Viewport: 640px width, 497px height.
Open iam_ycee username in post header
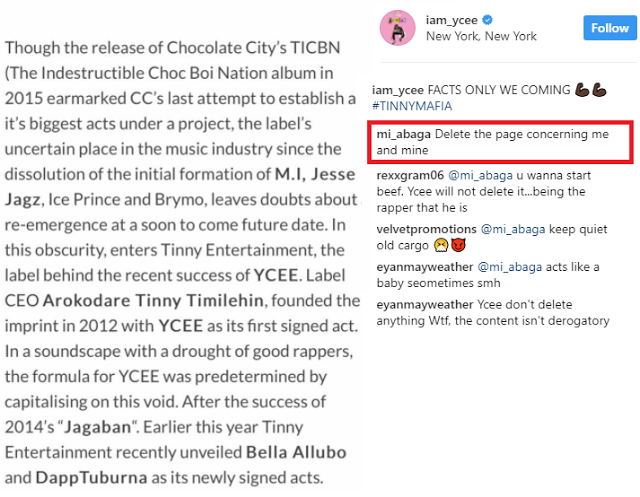click(459, 19)
